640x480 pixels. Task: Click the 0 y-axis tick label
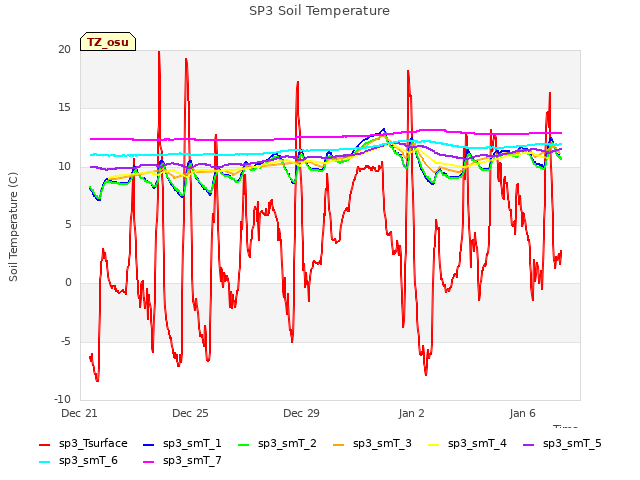(68, 282)
